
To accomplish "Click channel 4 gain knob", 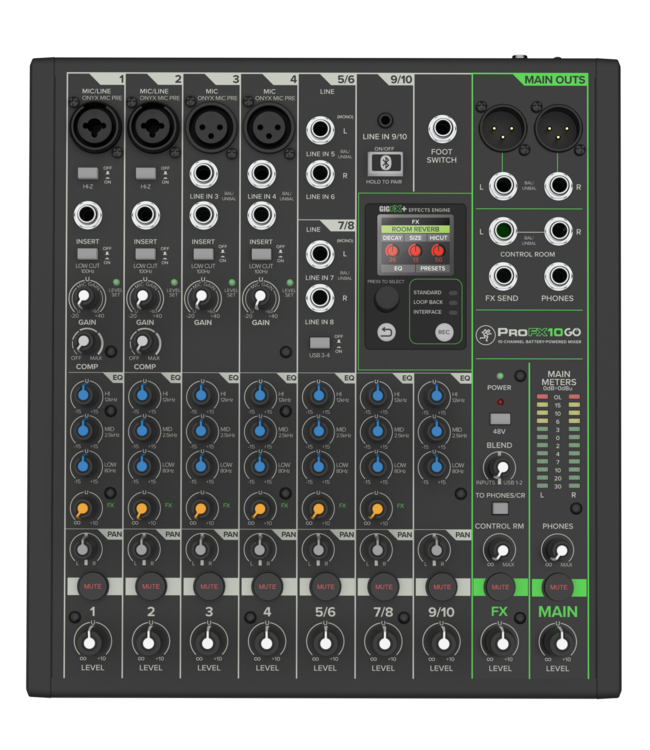I will click(x=260, y=298).
